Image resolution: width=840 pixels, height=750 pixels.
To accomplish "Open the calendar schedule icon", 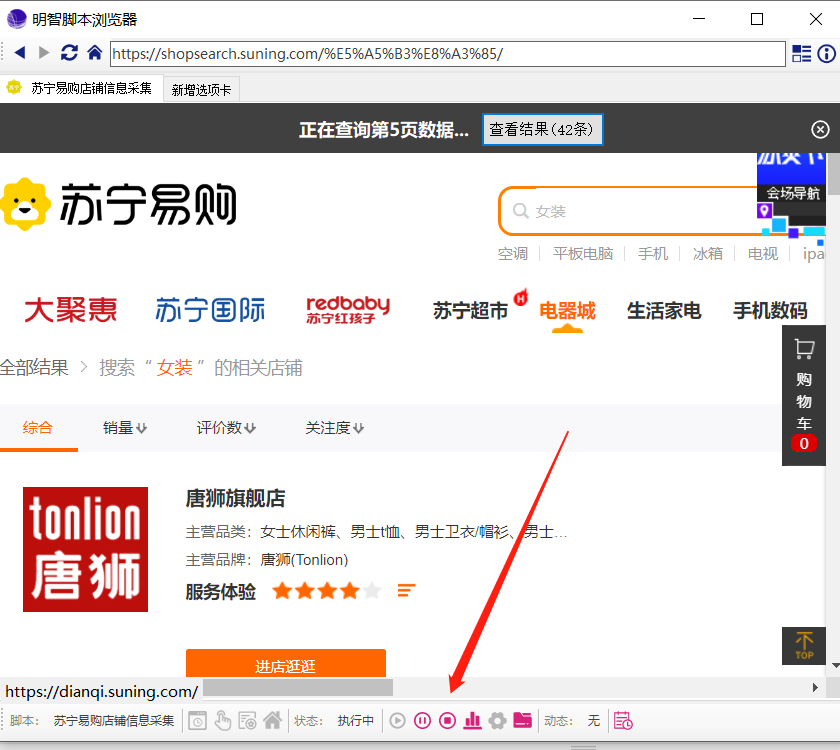I will (623, 721).
